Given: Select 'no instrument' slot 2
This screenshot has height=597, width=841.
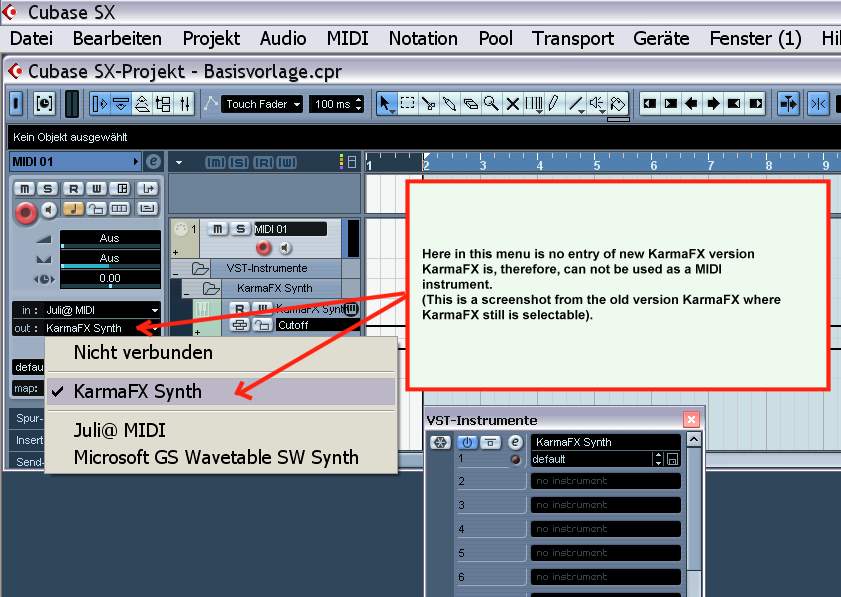Looking at the screenshot, I should 606,481.
